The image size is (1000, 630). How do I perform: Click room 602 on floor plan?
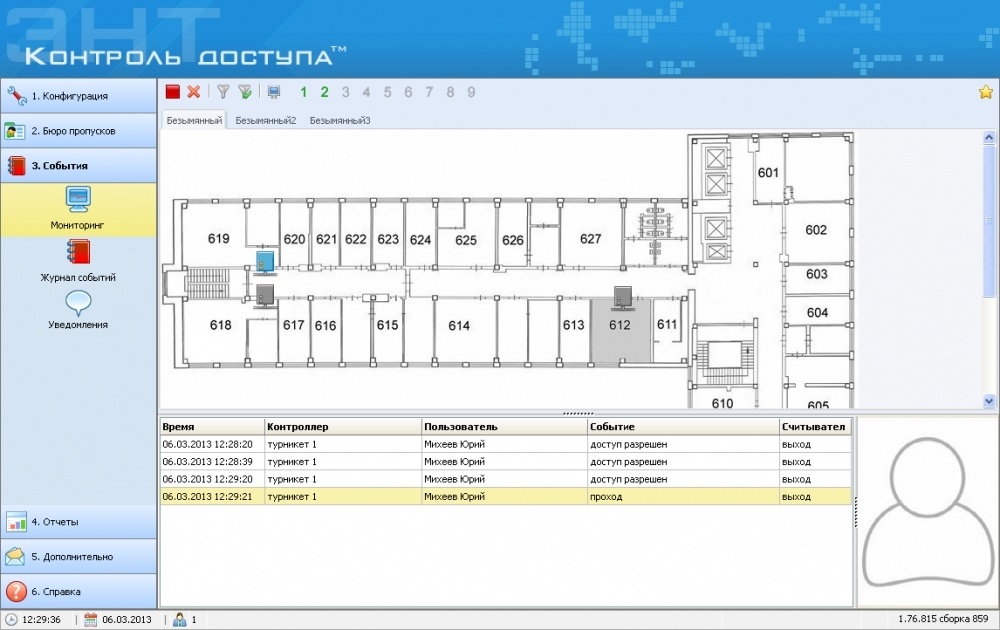click(x=816, y=230)
